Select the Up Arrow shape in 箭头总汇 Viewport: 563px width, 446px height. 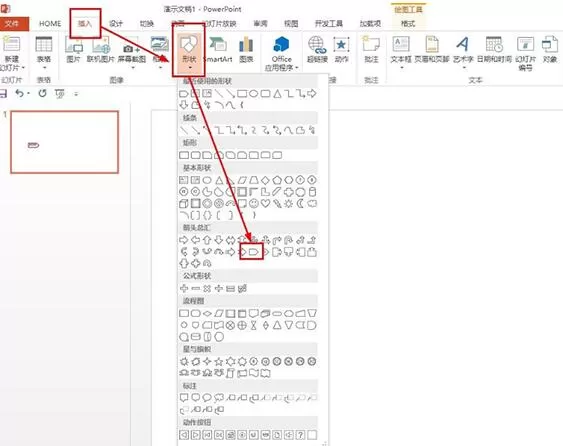207,240
